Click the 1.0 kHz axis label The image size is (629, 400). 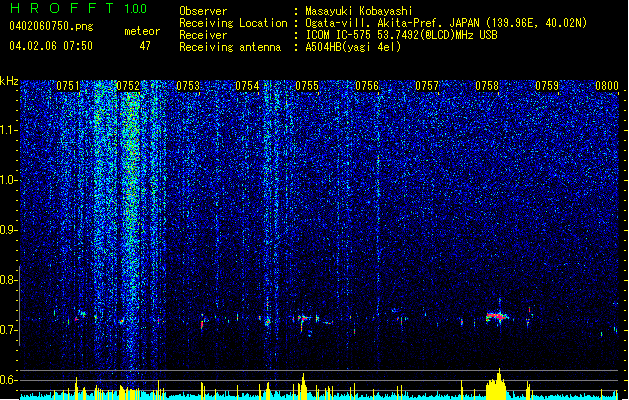pyautogui.click(x=9, y=180)
